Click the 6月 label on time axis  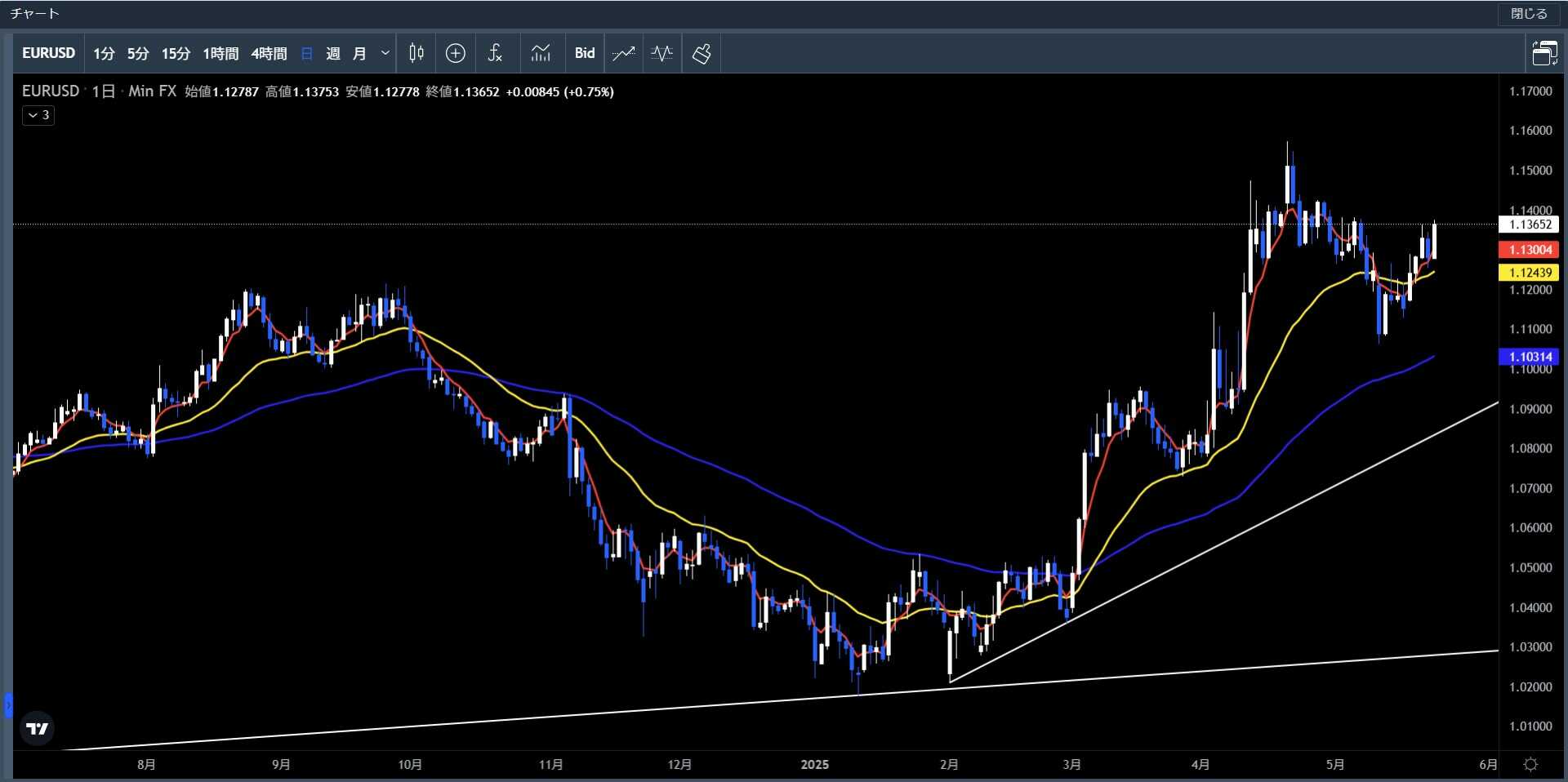pyautogui.click(x=1488, y=765)
